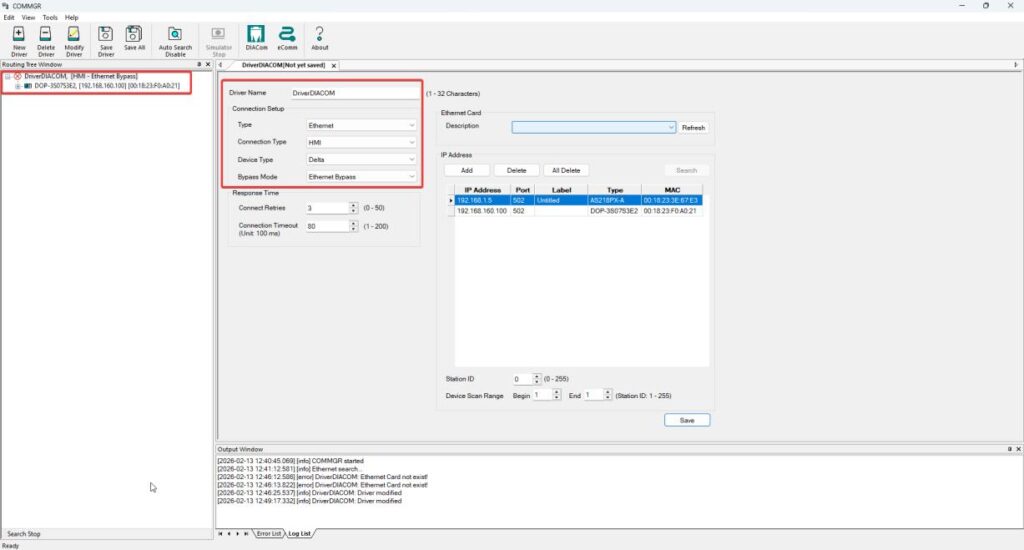Image resolution: width=1024 pixels, height=550 pixels.
Task: Click the Save button below scan range
Action: pos(687,420)
